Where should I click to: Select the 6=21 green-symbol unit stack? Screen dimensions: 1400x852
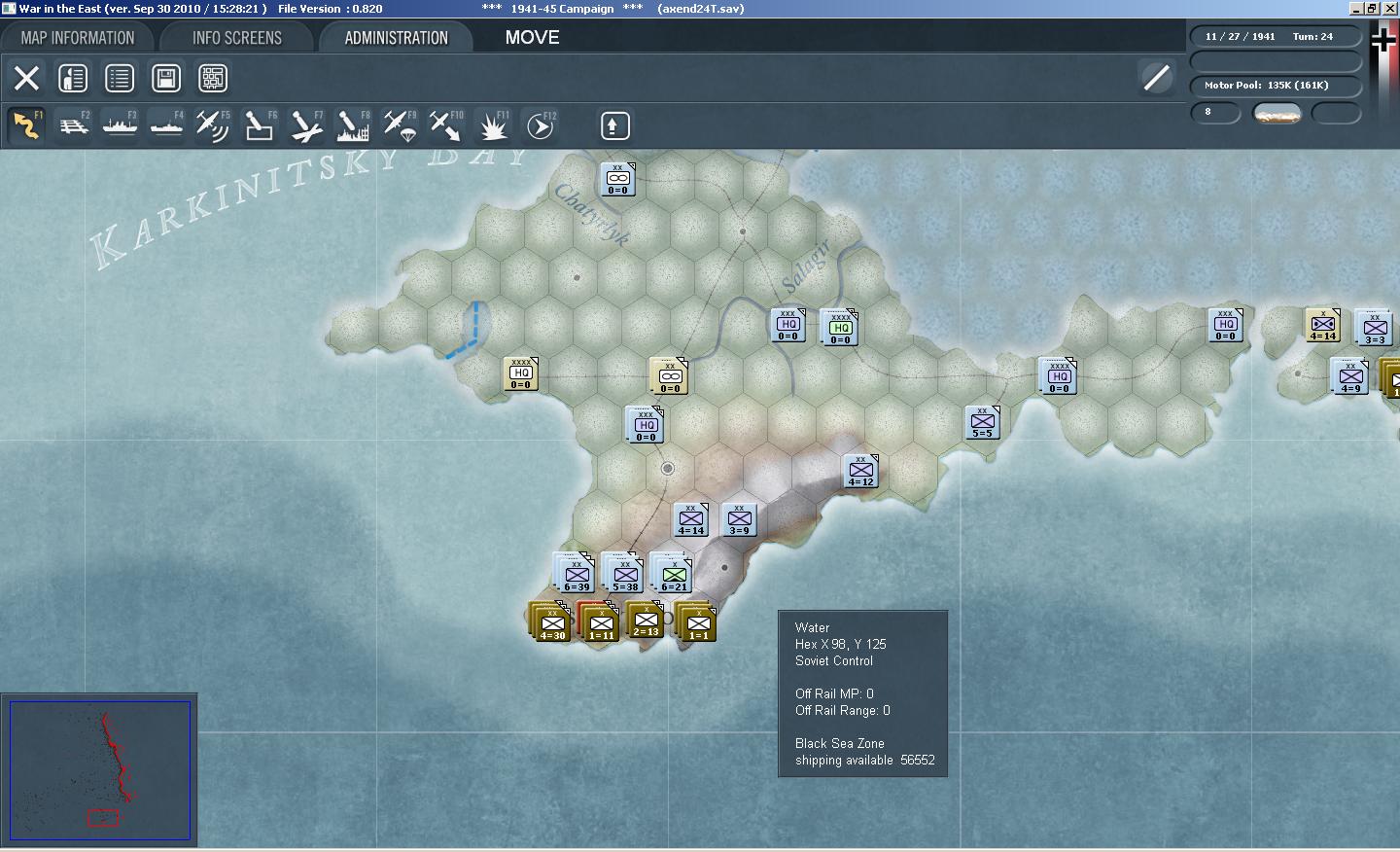coord(673,573)
